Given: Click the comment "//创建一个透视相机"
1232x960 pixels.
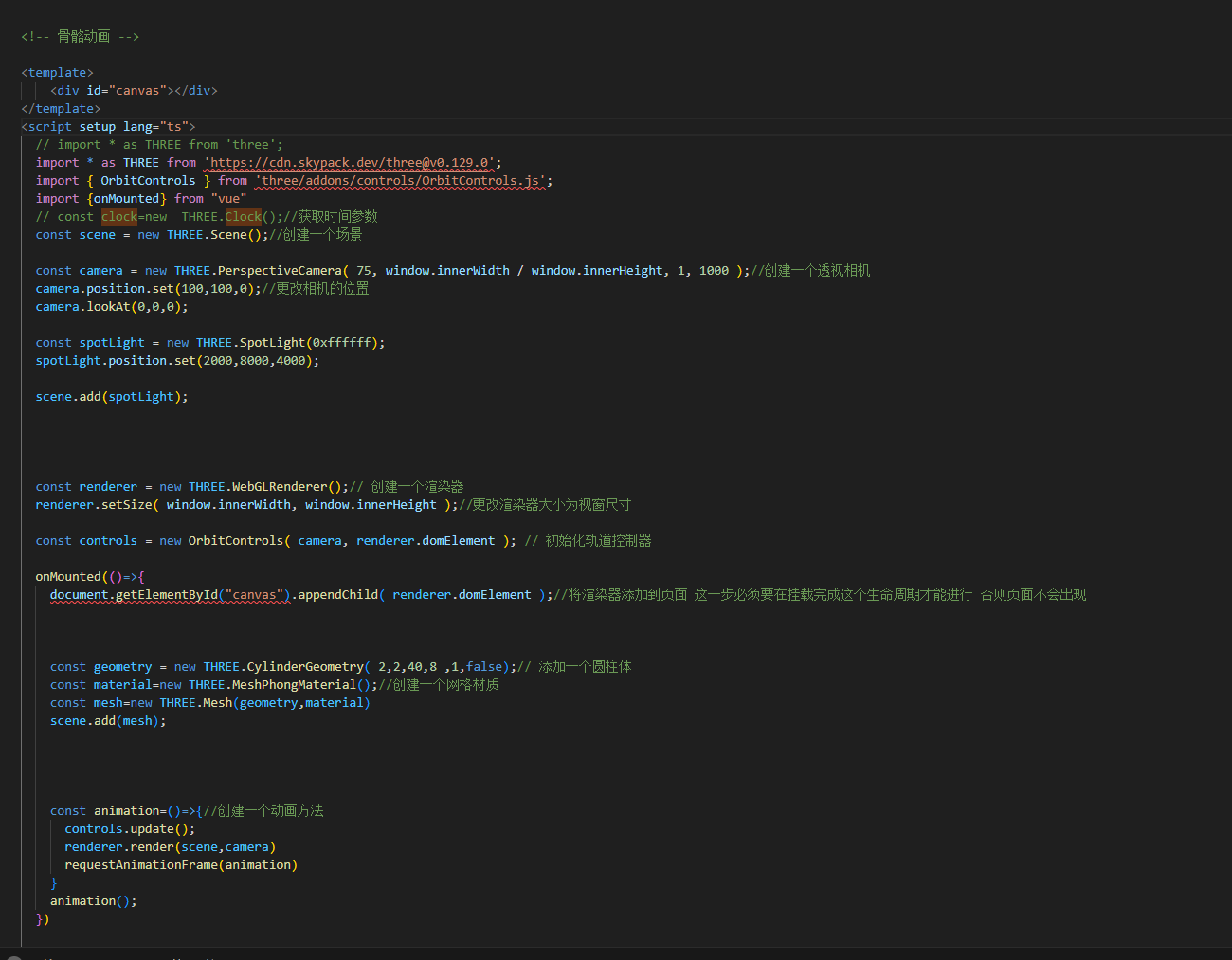Looking at the screenshot, I should 810,271.
